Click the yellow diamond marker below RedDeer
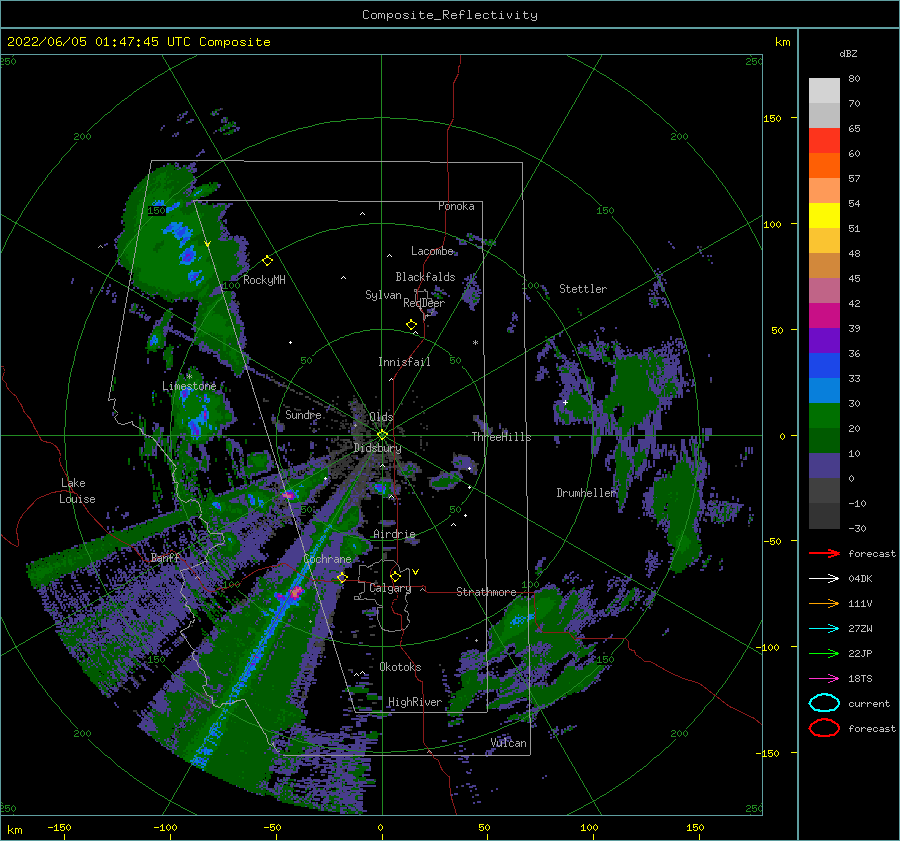This screenshot has height=841, width=900. pyautogui.click(x=411, y=325)
